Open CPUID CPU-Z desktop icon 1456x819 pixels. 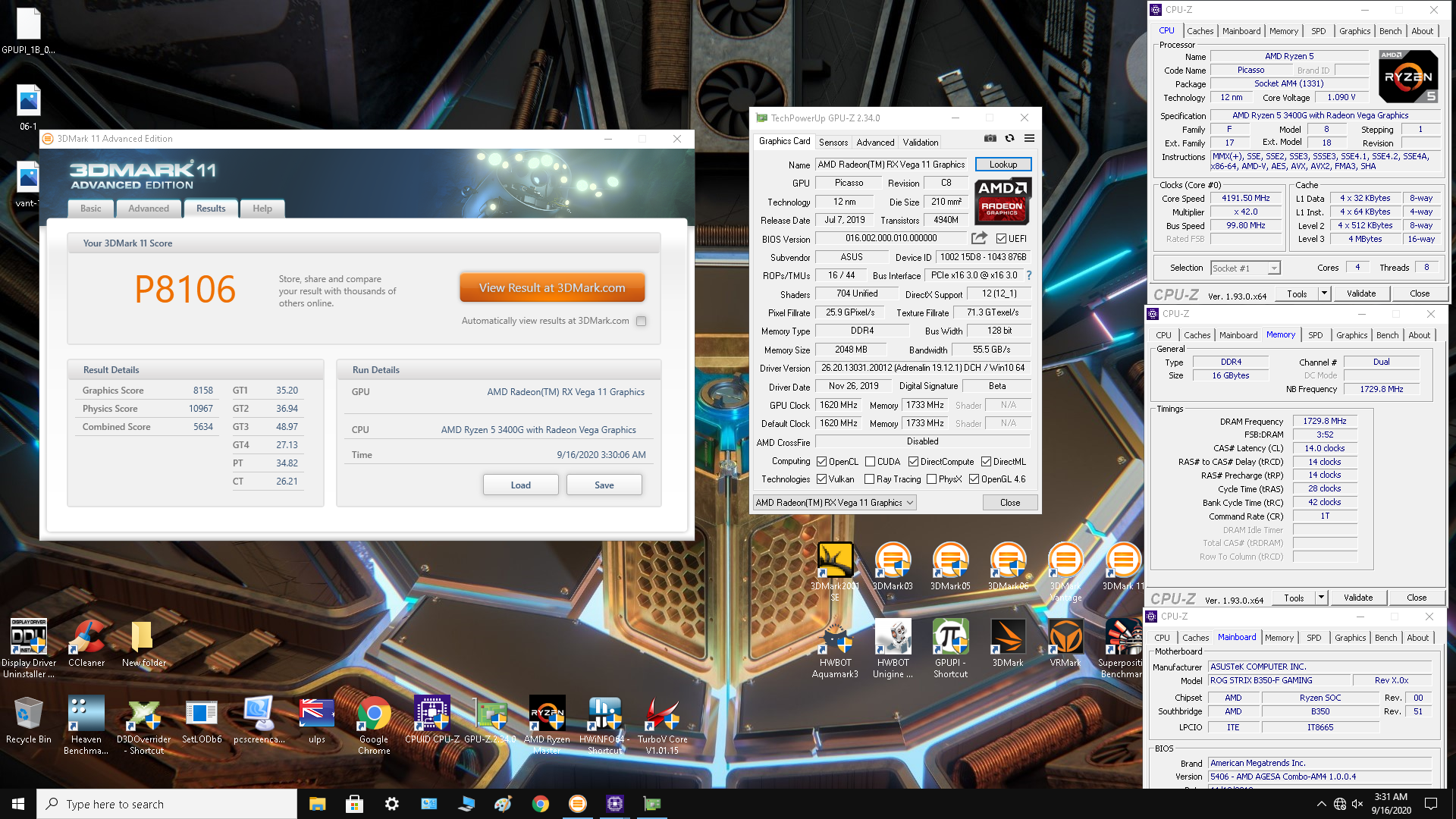coord(431,720)
